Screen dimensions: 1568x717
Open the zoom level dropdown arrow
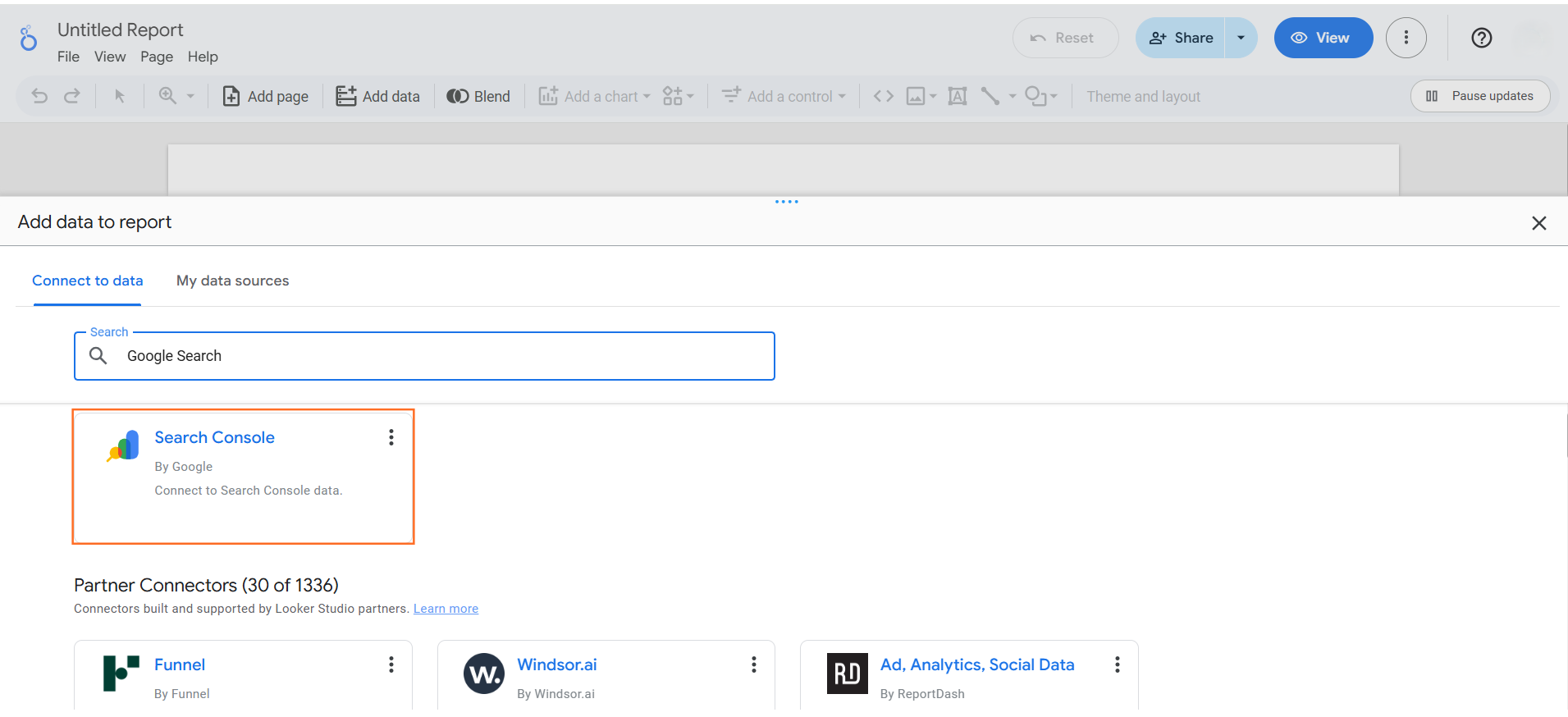[x=190, y=96]
